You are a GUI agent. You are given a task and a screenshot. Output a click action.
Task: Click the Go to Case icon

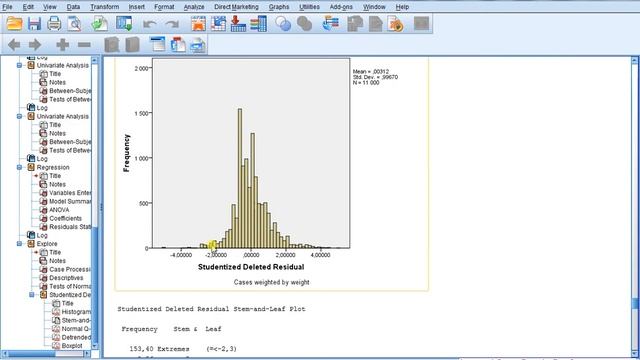tap(218, 24)
